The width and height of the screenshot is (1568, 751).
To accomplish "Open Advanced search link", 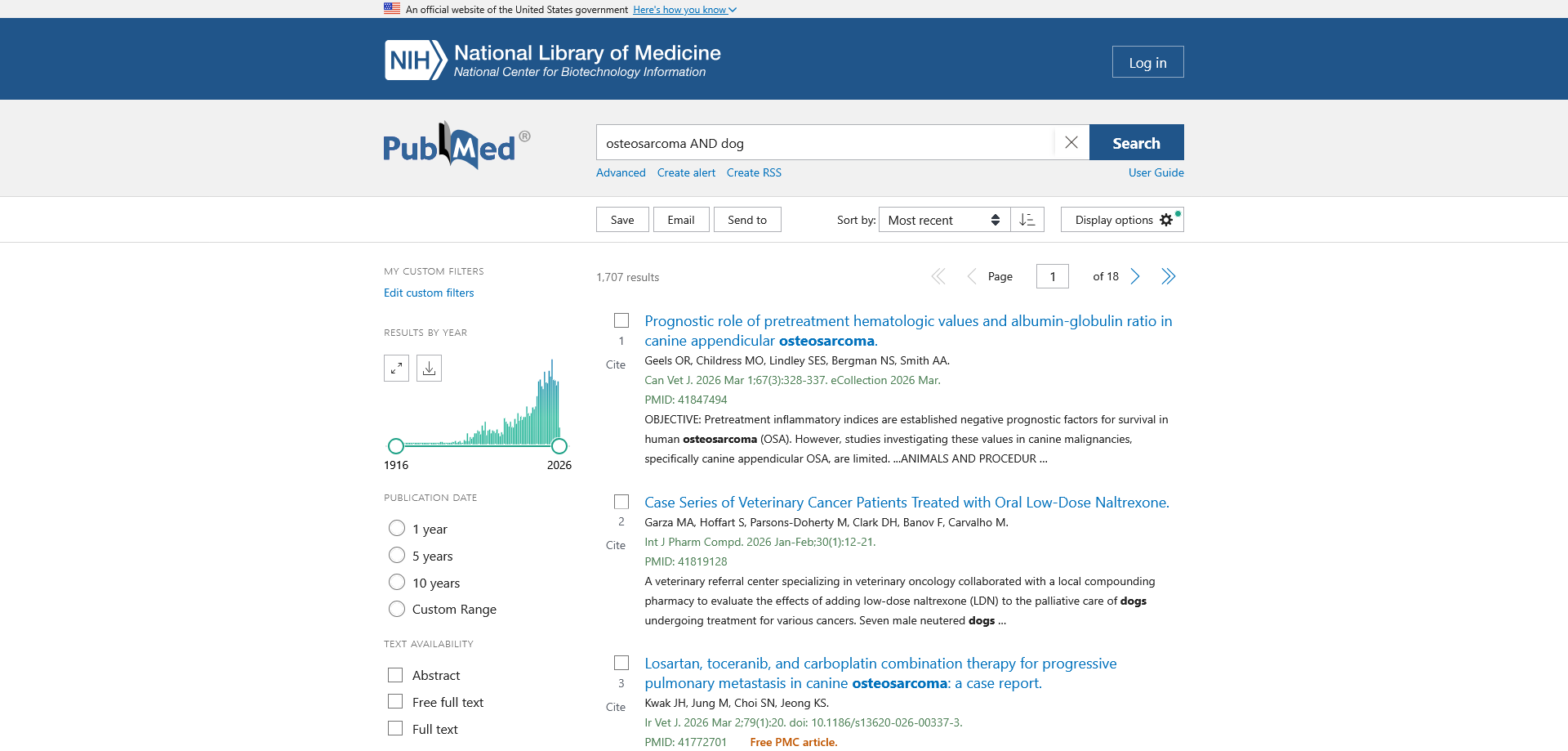I will [621, 172].
